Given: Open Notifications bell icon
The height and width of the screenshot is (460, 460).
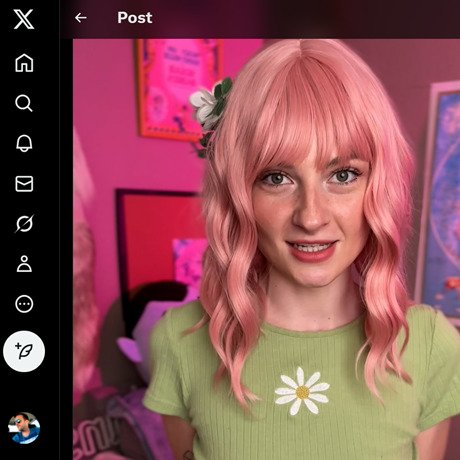Looking at the screenshot, I should click(24, 143).
